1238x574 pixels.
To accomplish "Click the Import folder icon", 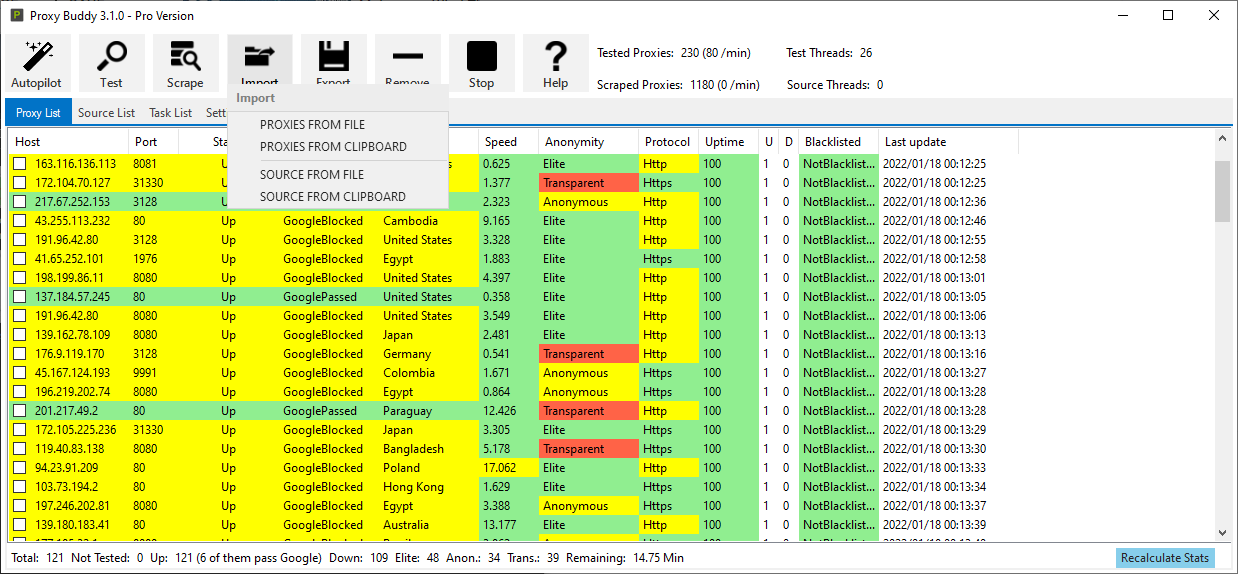I will pyautogui.click(x=260, y=56).
